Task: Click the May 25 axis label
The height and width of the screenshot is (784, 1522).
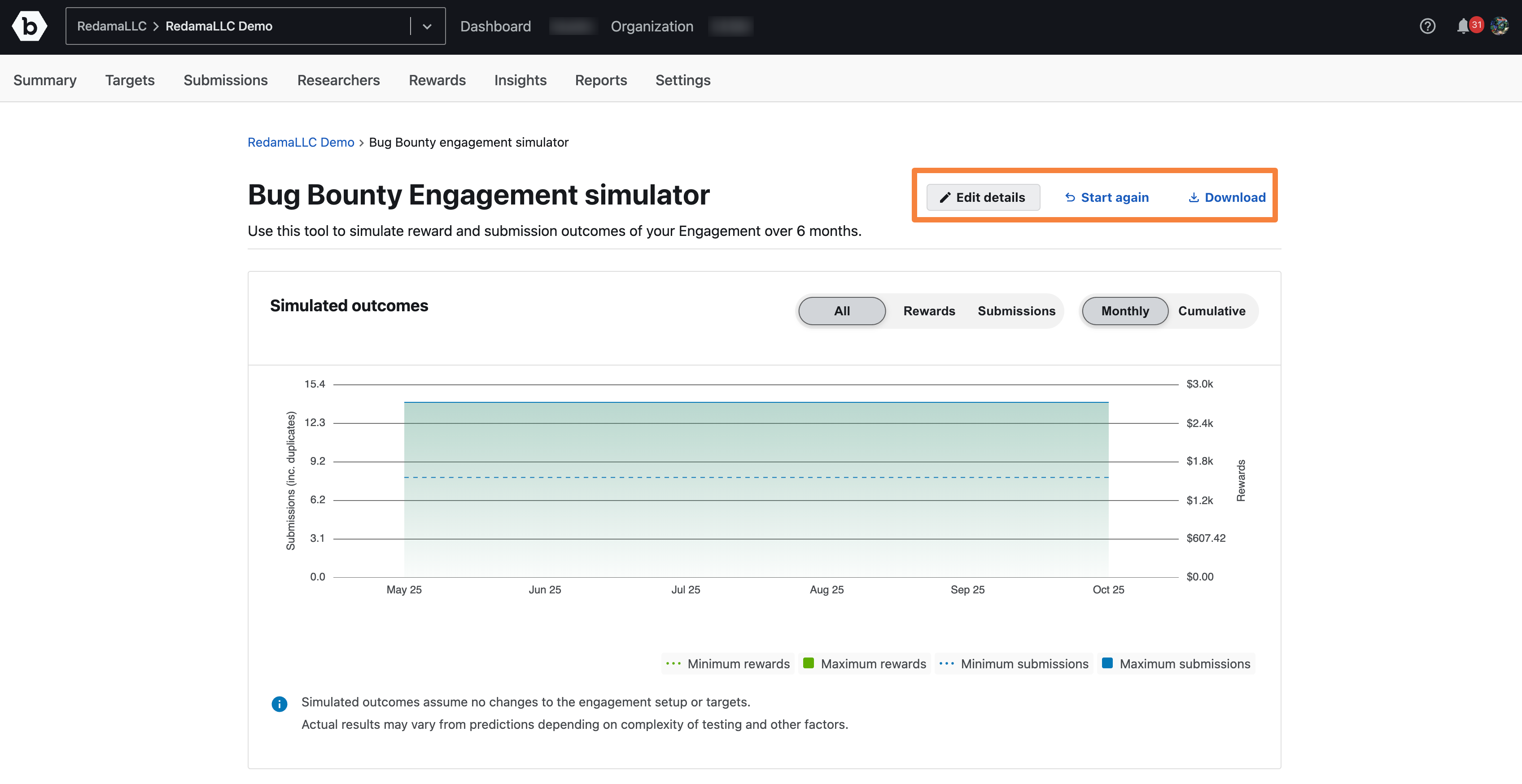Action: click(404, 590)
